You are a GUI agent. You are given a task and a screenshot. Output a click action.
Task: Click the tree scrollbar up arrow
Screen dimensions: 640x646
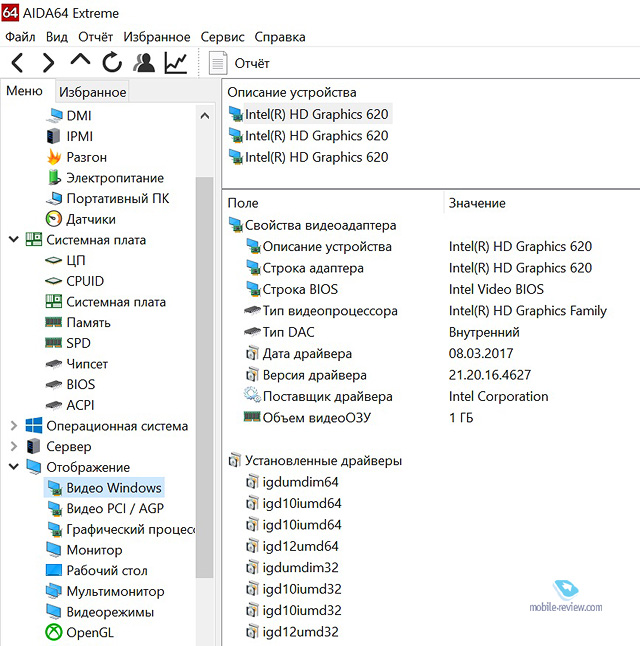205,116
